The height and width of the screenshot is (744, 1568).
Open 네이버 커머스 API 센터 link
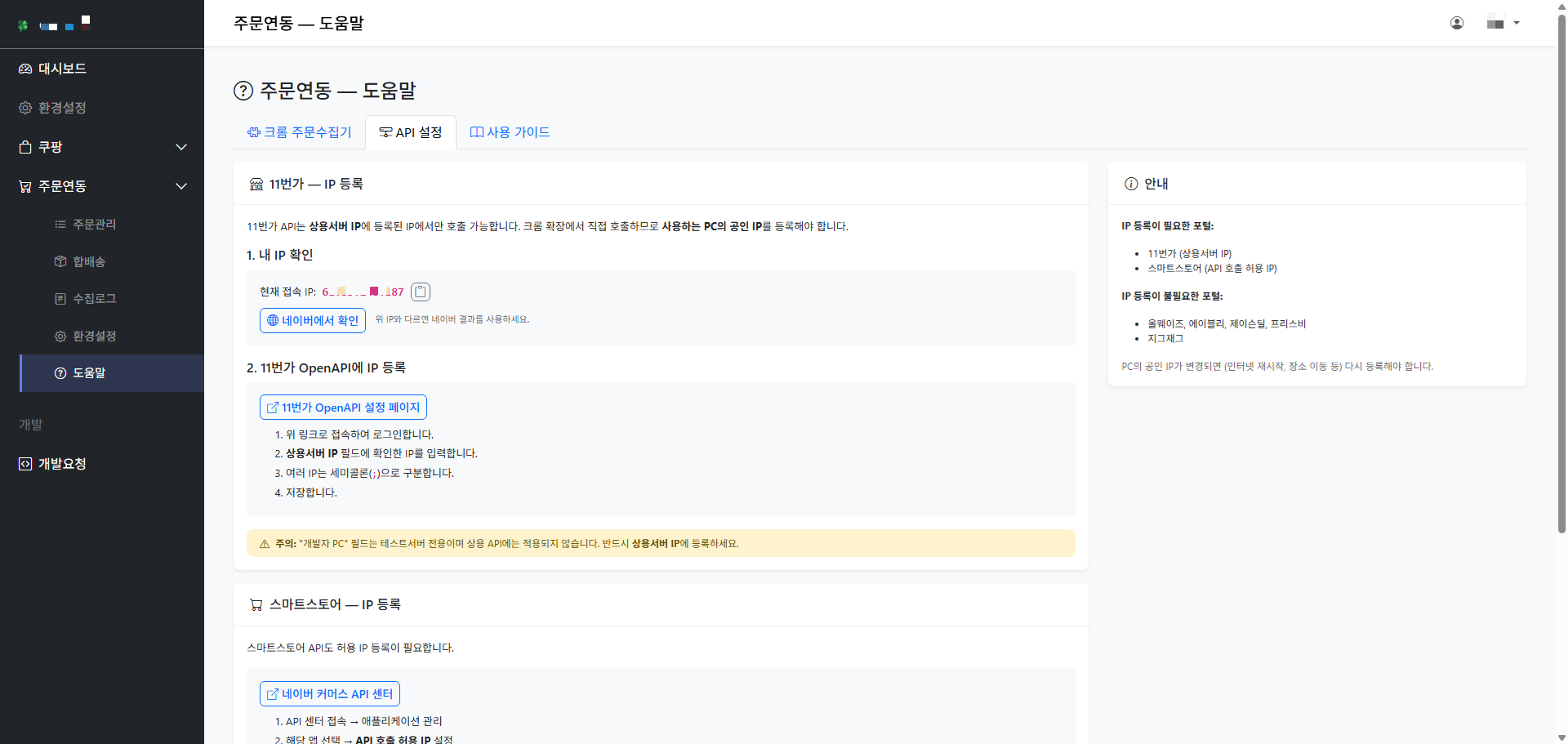(x=330, y=694)
